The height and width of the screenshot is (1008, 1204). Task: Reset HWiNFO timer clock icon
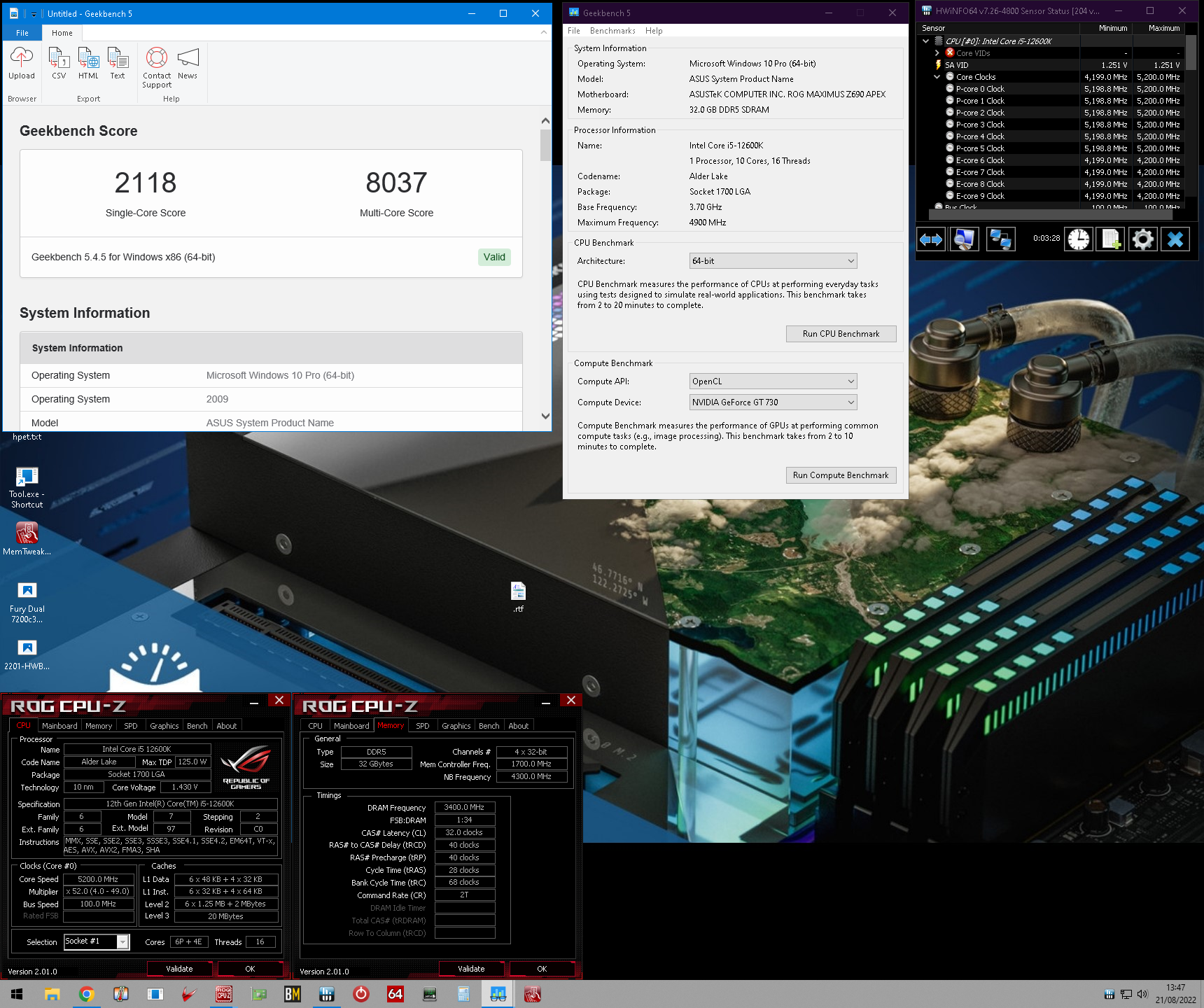1079,239
